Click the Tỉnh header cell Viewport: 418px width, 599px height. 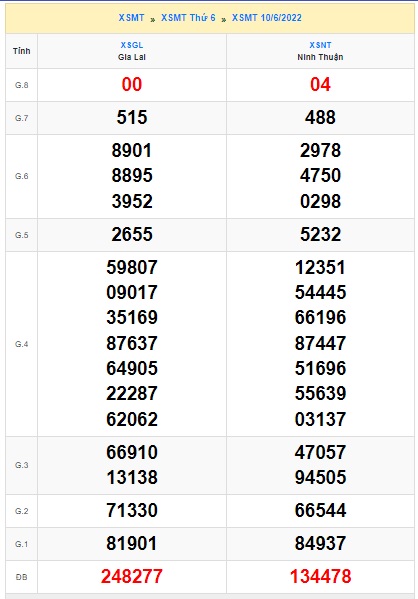21,51
